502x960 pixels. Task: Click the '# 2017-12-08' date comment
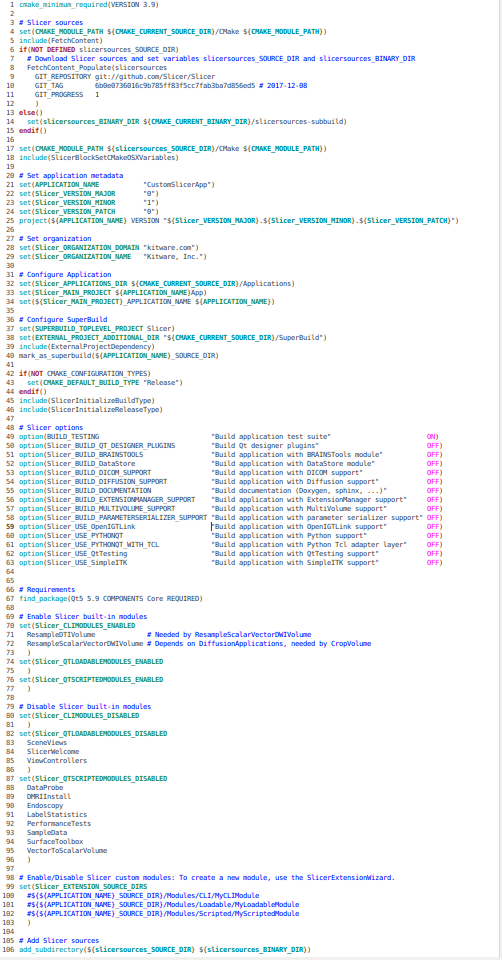click(x=283, y=86)
